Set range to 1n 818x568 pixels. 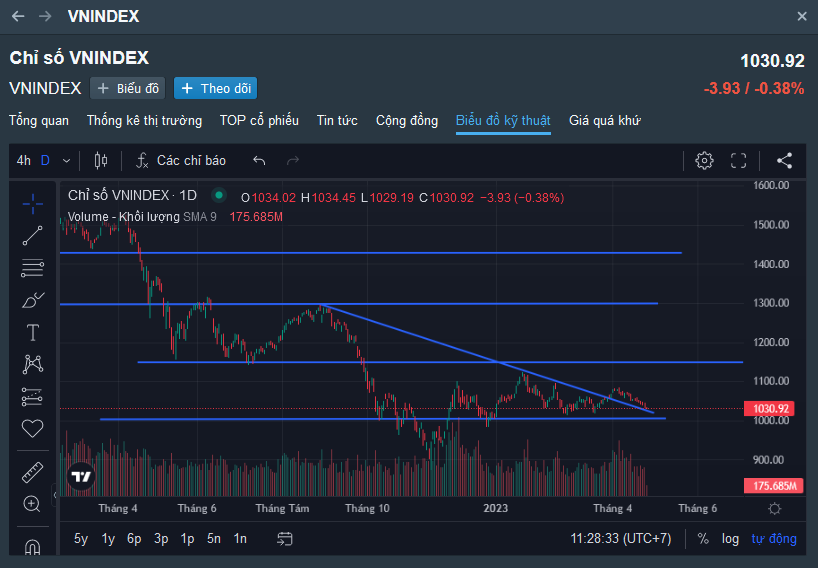(x=240, y=538)
